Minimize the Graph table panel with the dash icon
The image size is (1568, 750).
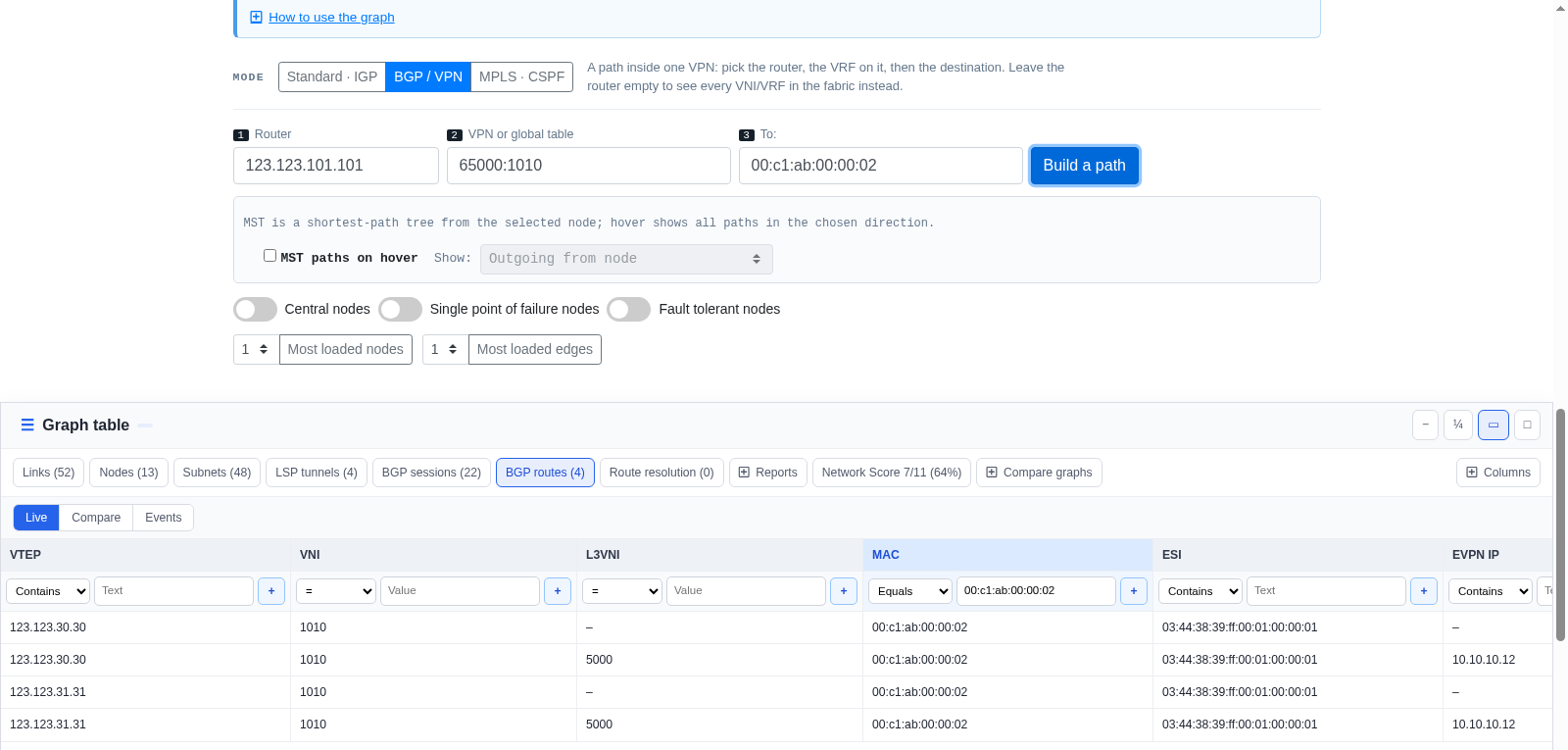coord(1425,425)
